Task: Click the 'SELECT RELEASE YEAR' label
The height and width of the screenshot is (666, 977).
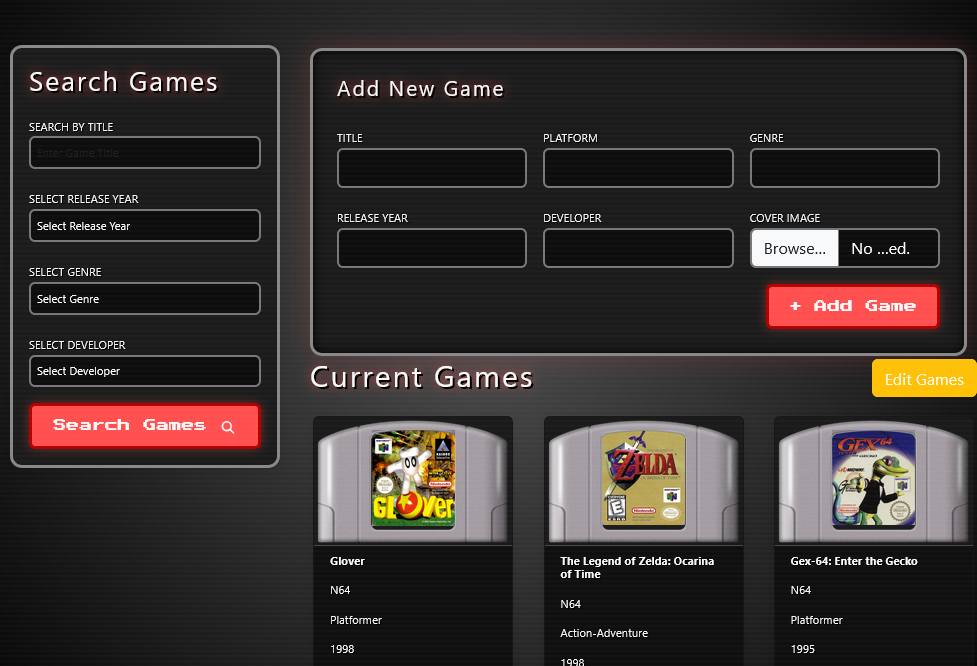Action: pos(83,199)
